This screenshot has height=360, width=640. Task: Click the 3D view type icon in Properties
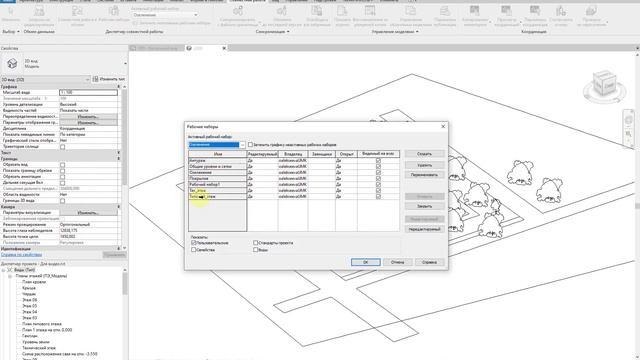(x=12, y=63)
